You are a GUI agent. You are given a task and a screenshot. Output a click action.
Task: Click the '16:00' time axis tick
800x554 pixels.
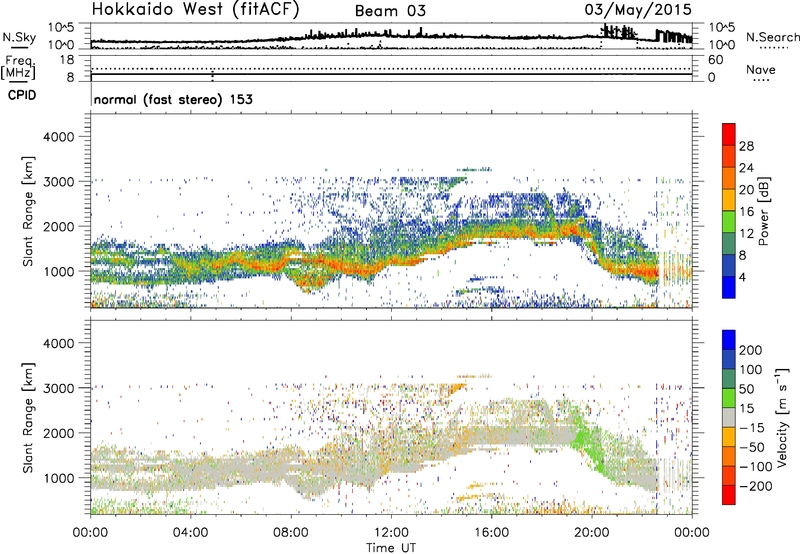tap(491, 533)
